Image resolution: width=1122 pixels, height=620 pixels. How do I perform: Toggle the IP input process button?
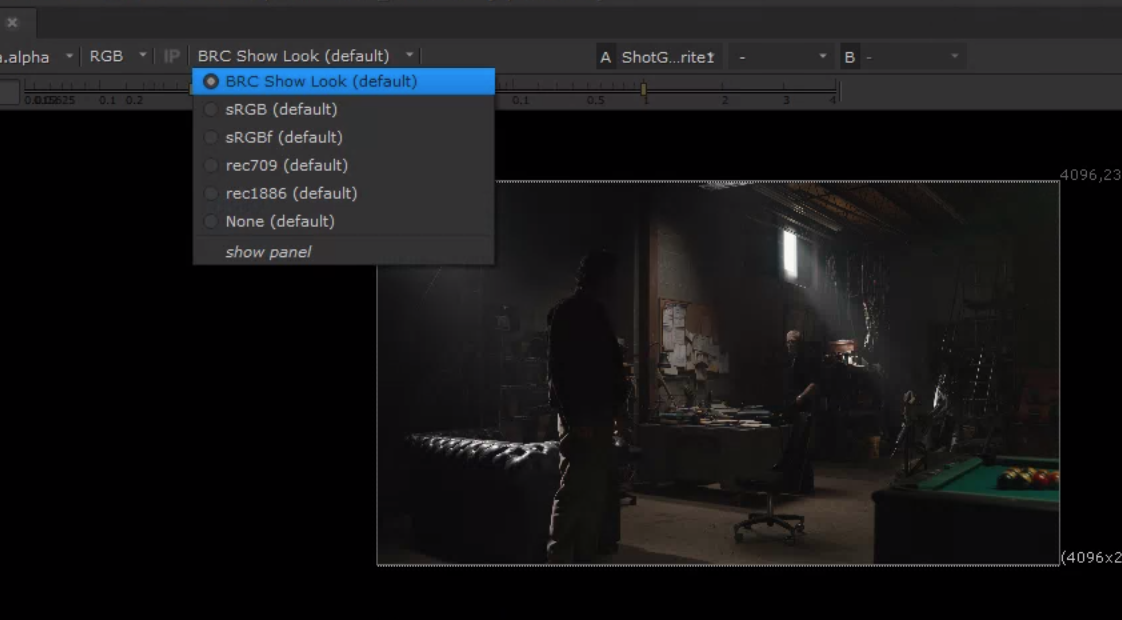(x=172, y=57)
